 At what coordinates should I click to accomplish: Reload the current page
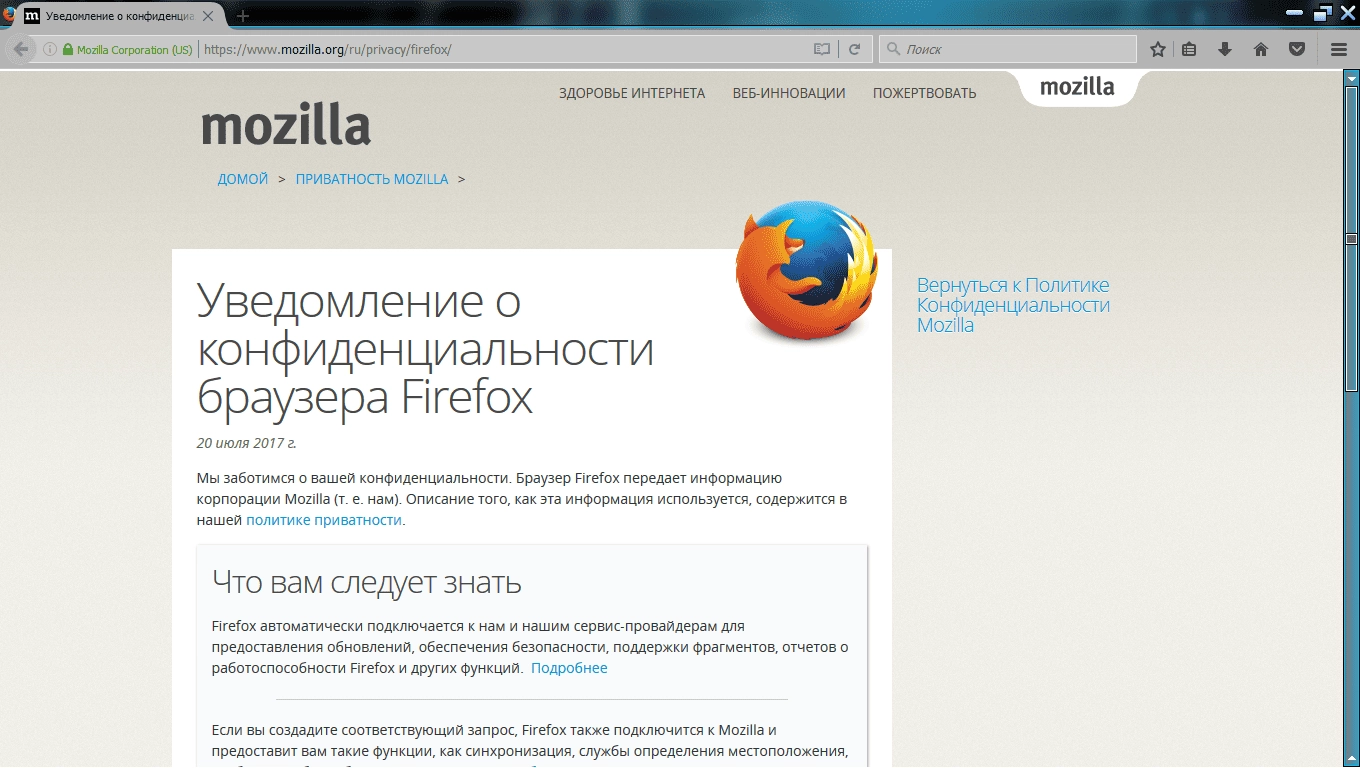(855, 49)
